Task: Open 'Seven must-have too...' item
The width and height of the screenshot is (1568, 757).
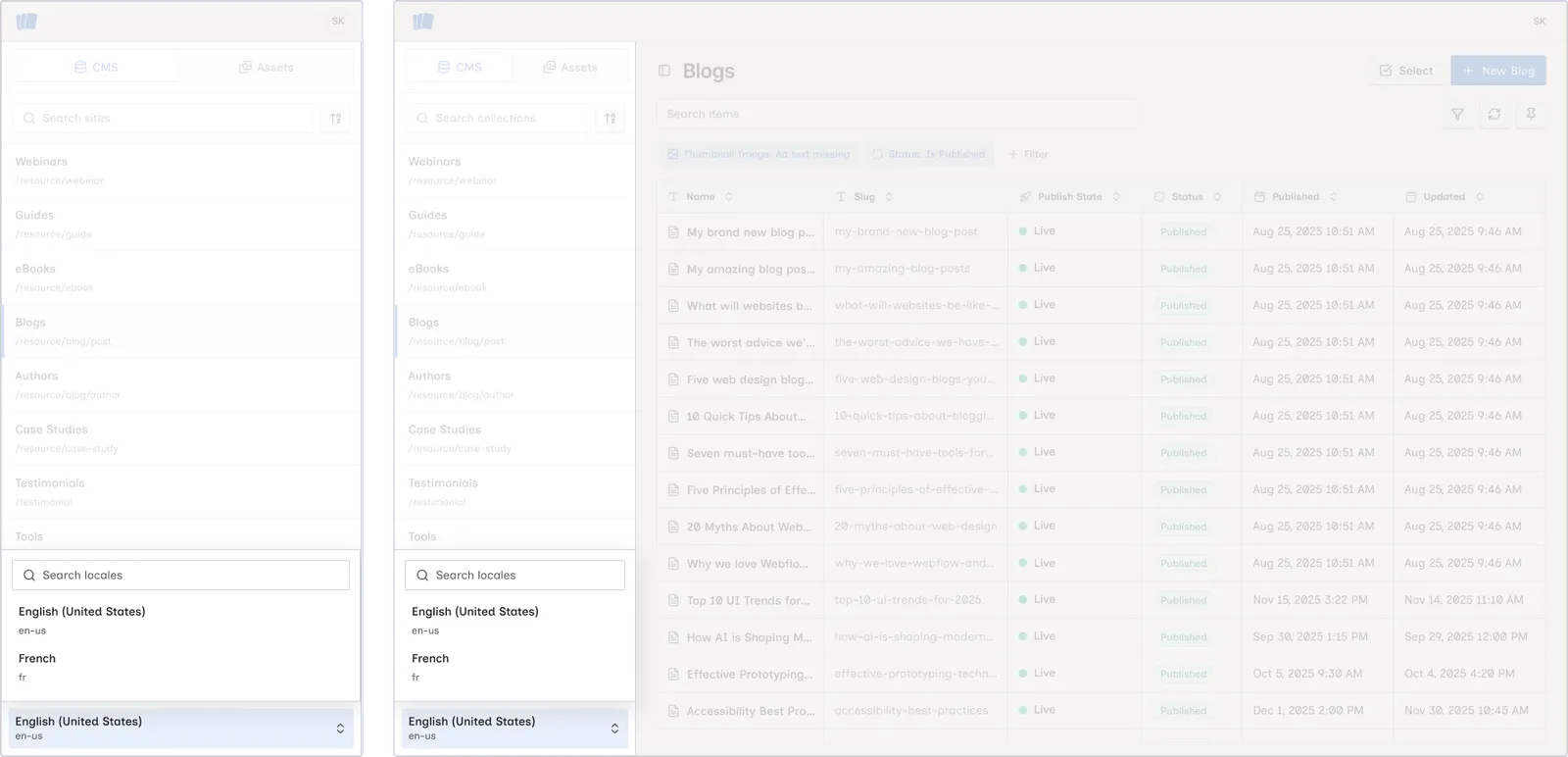Action: point(751,454)
